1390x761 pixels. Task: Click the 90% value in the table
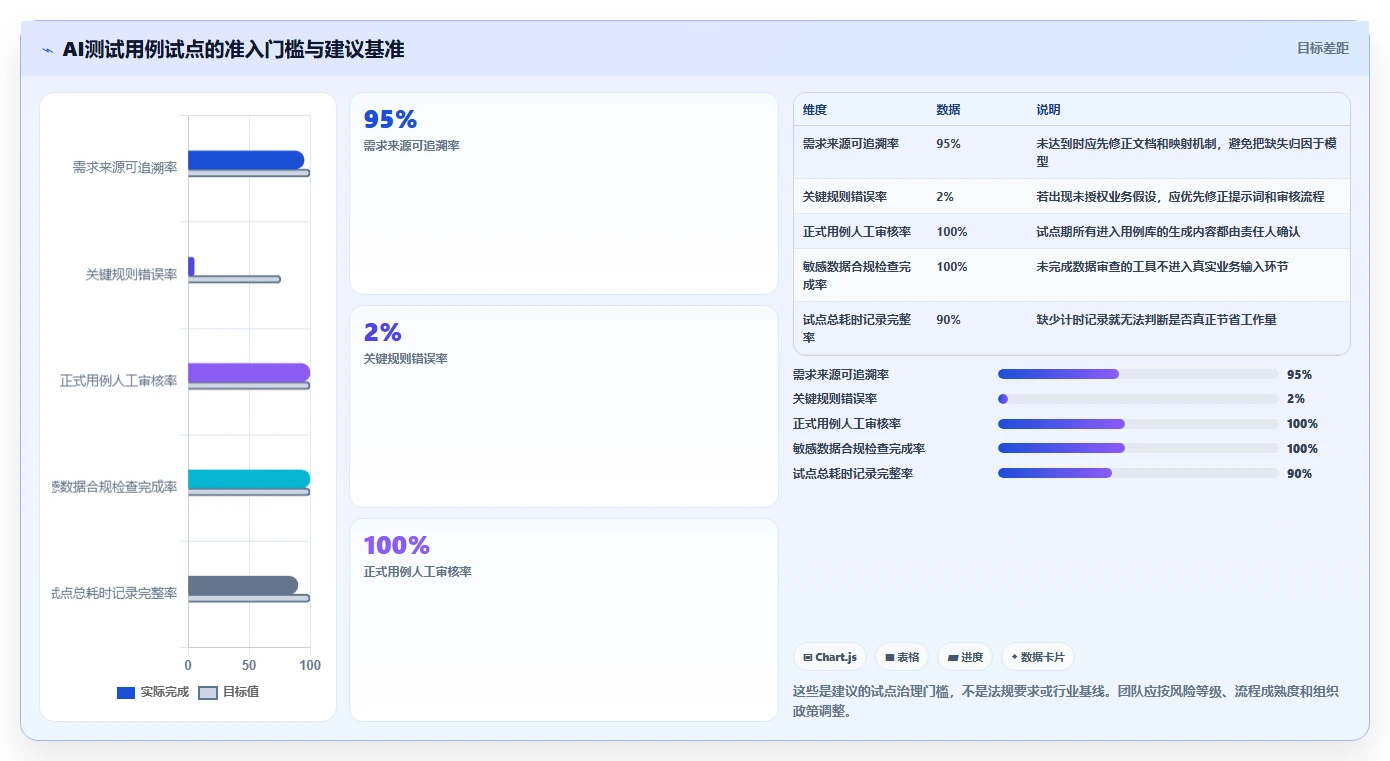click(x=948, y=320)
